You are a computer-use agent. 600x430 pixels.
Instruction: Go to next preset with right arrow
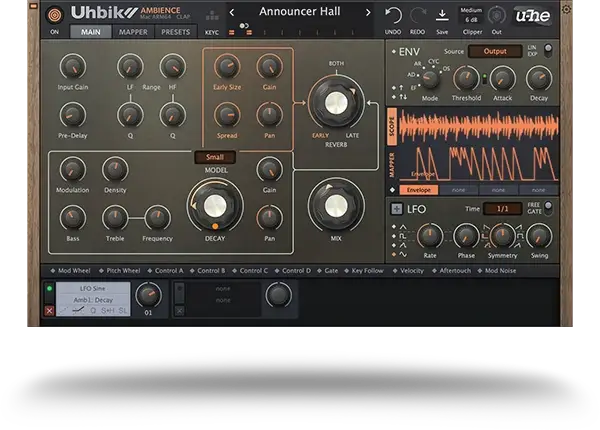(368, 13)
